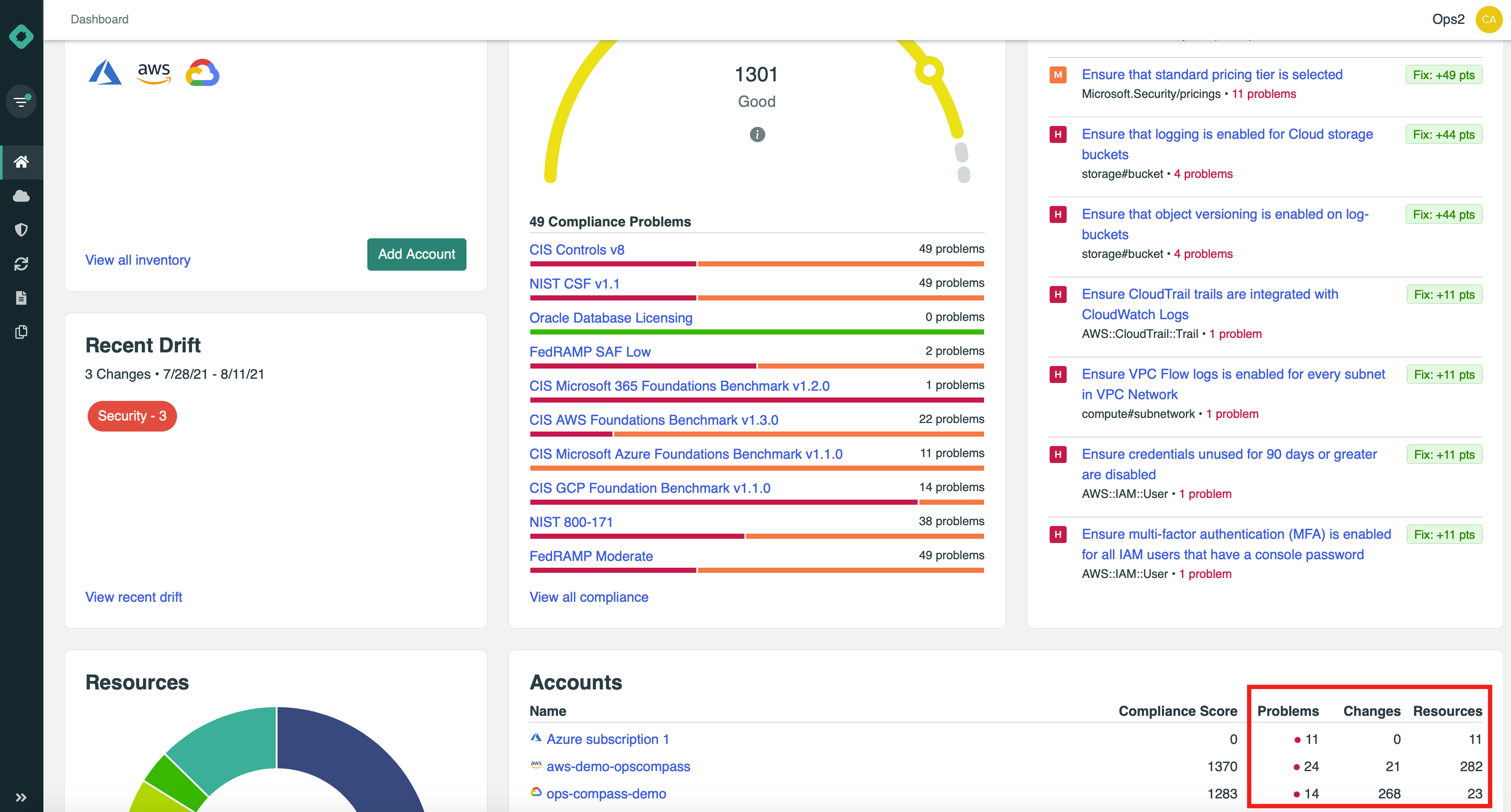Open Ensure VPC Flow logs enabled link
1511x812 pixels.
tap(1233, 384)
